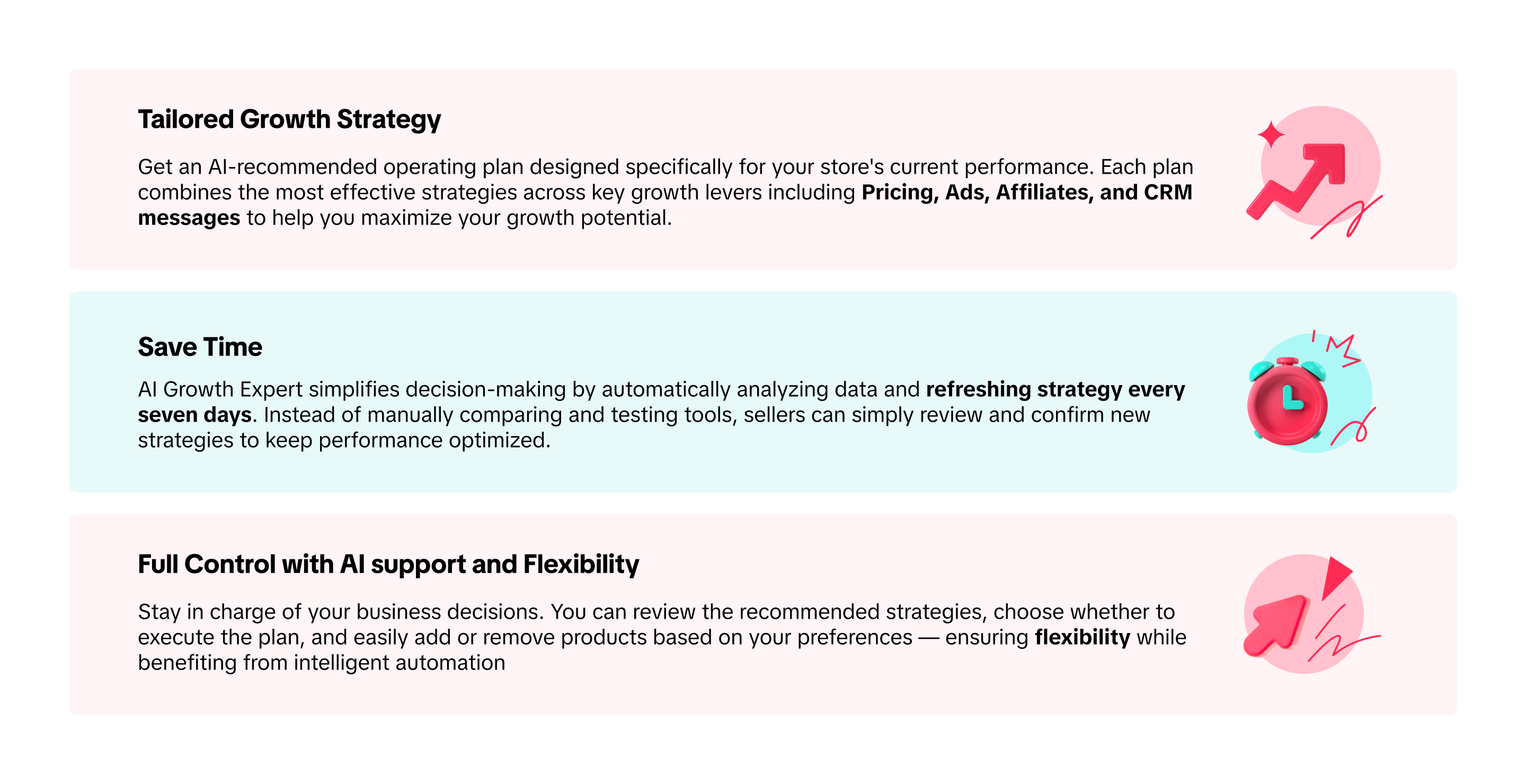
Task: Click the bold word "messages"
Action: [x=189, y=218]
